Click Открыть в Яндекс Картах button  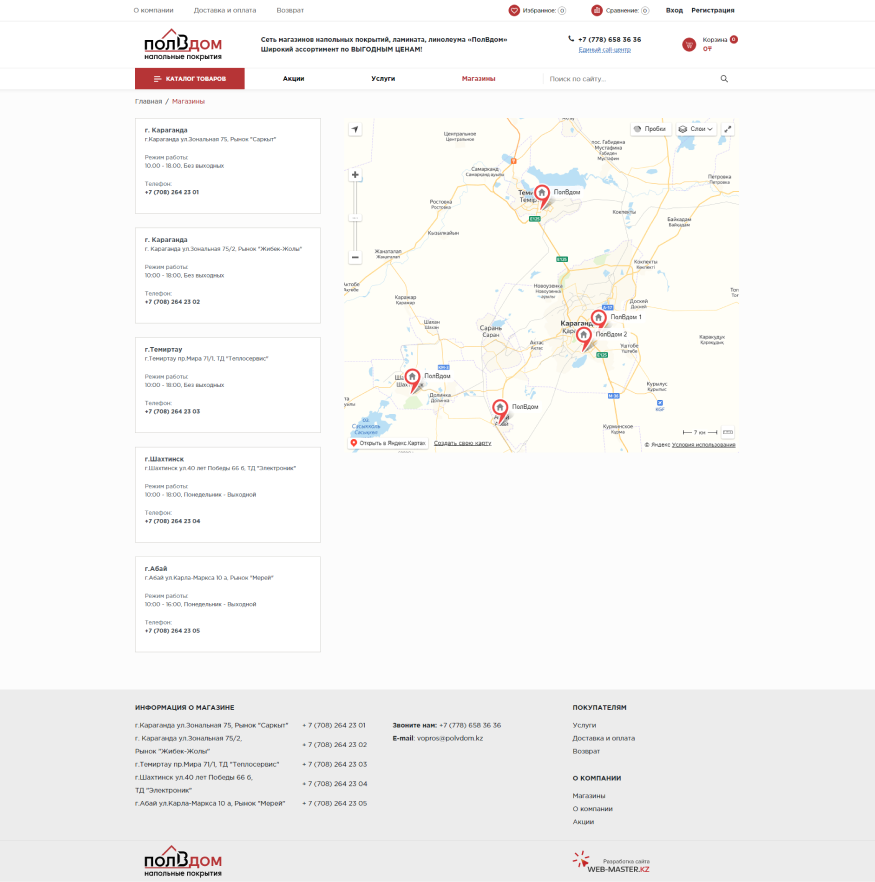pos(388,443)
